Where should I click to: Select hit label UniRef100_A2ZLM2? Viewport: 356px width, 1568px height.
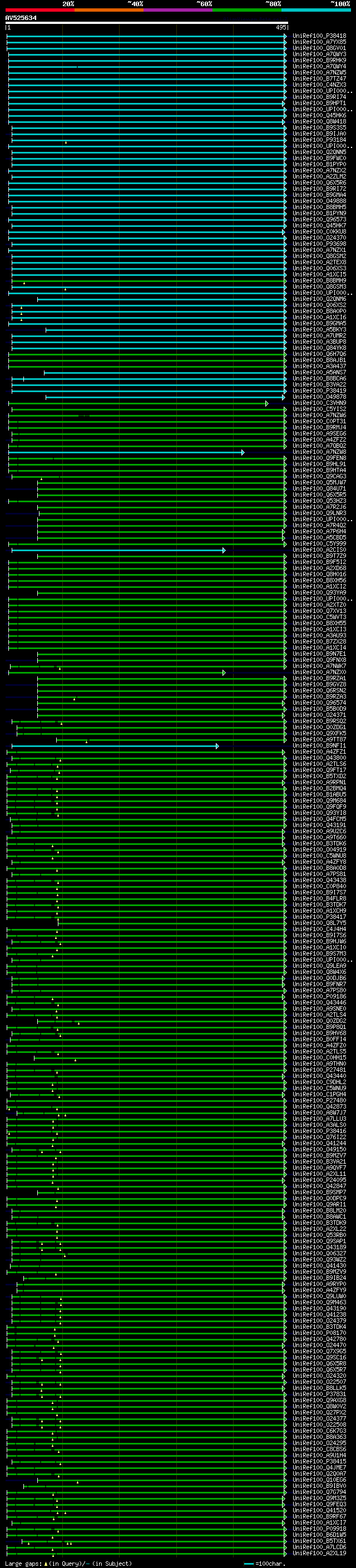point(319,176)
